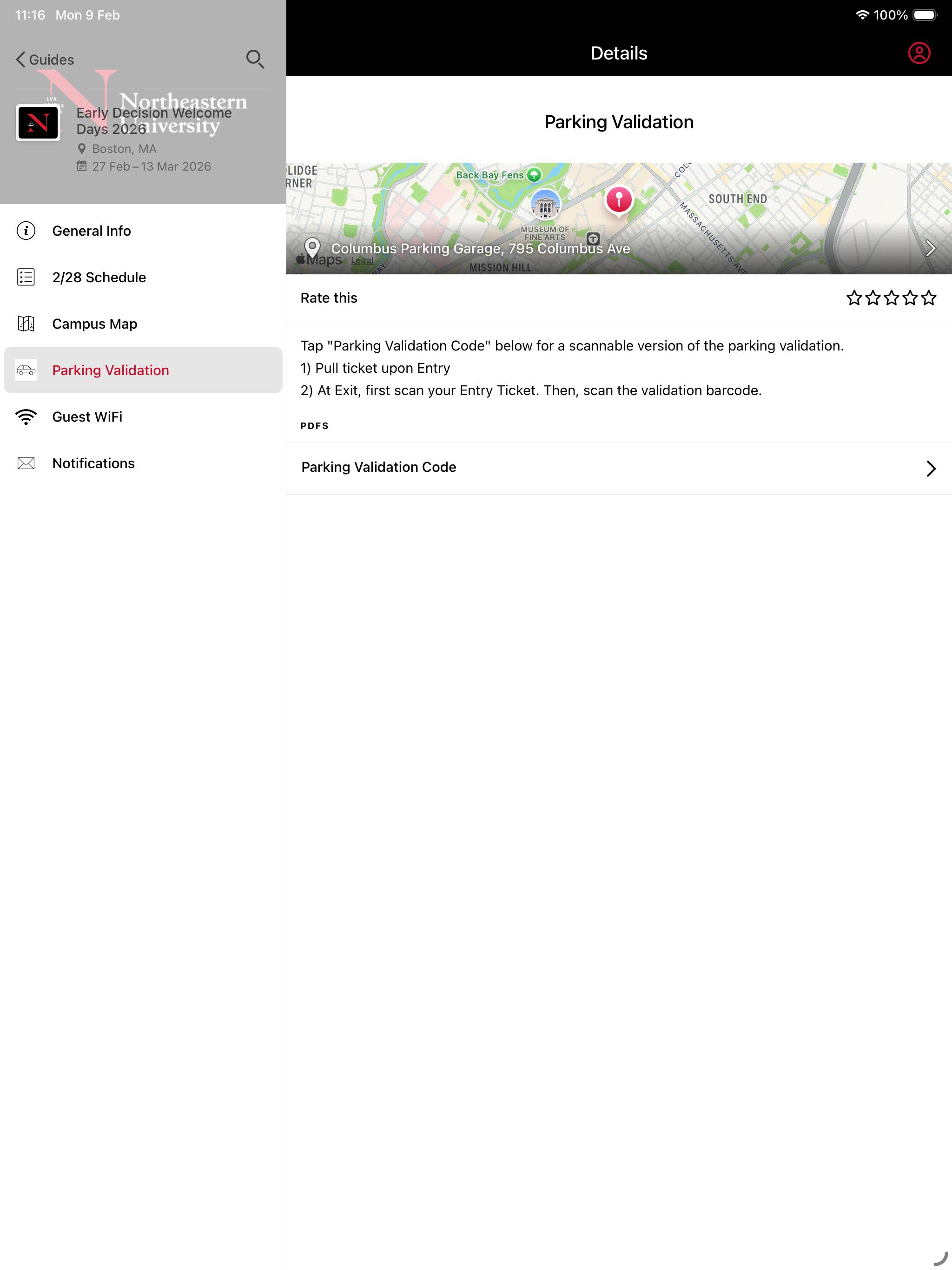Screen dimensions: 952x1270
Task: Rate four stars
Action: tap(910, 298)
